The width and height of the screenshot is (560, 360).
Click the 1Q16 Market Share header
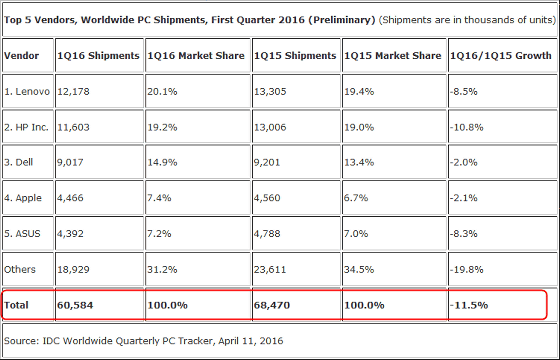click(198, 55)
